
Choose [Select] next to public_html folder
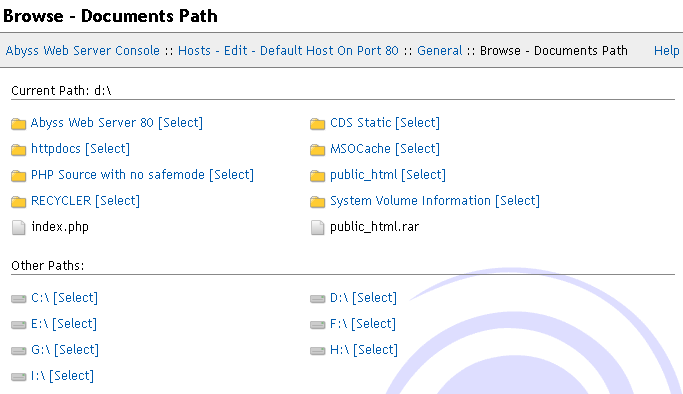[423, 175]
